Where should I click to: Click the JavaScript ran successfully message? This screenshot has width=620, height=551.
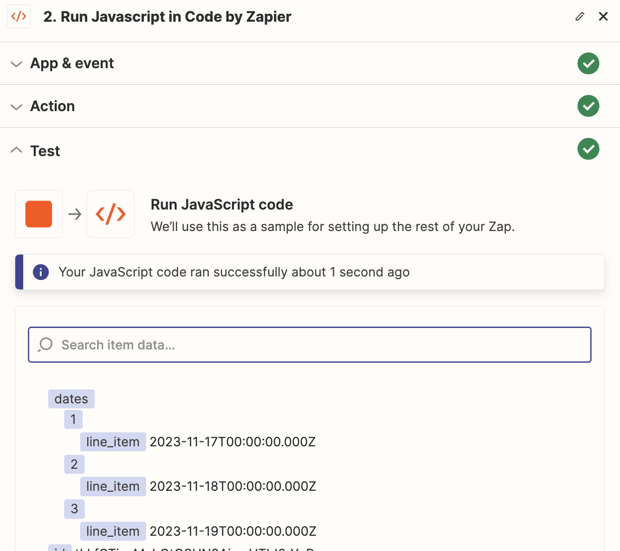(234, 272)
